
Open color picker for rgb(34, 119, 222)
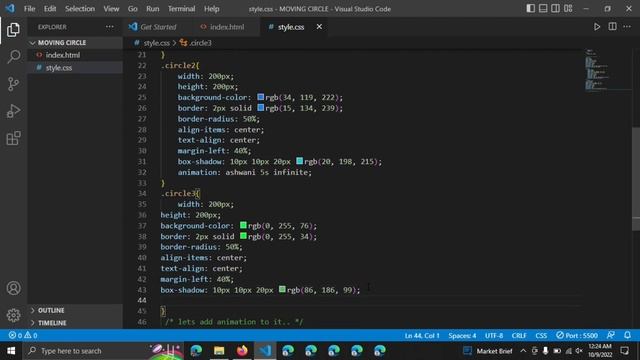coord(260,97)
